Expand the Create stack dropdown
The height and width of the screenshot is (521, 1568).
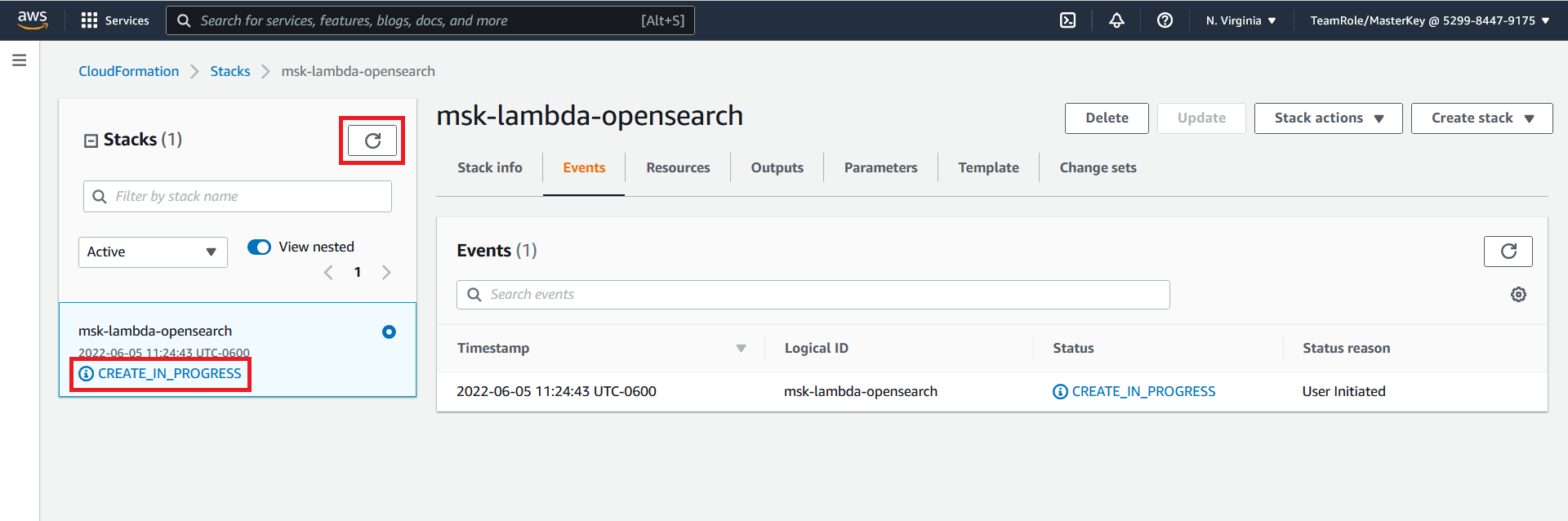(x=1481, y=118)
